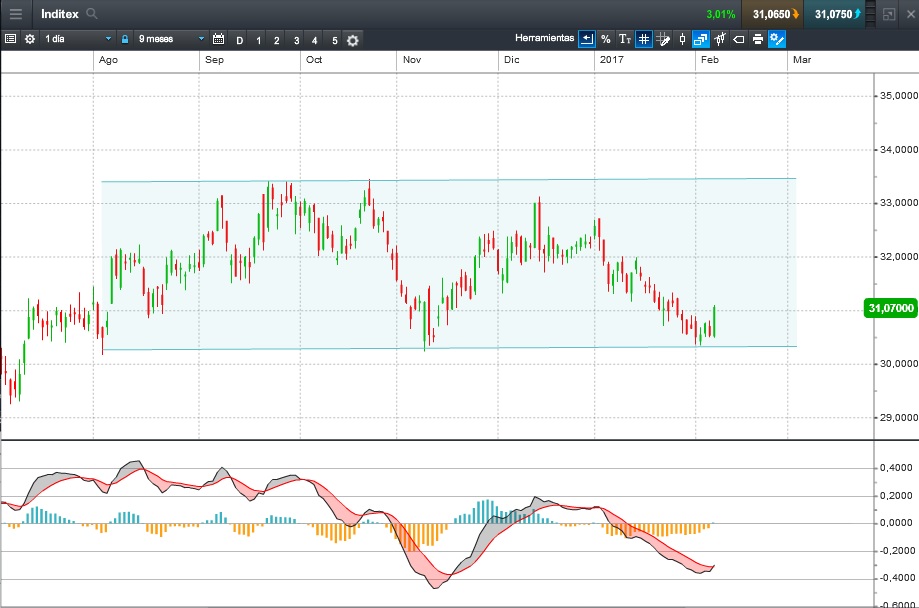Click the sell price 31,0650 button
Viewport: 919px width, 608px height.
pyautogui.click(x=772, y=14)
